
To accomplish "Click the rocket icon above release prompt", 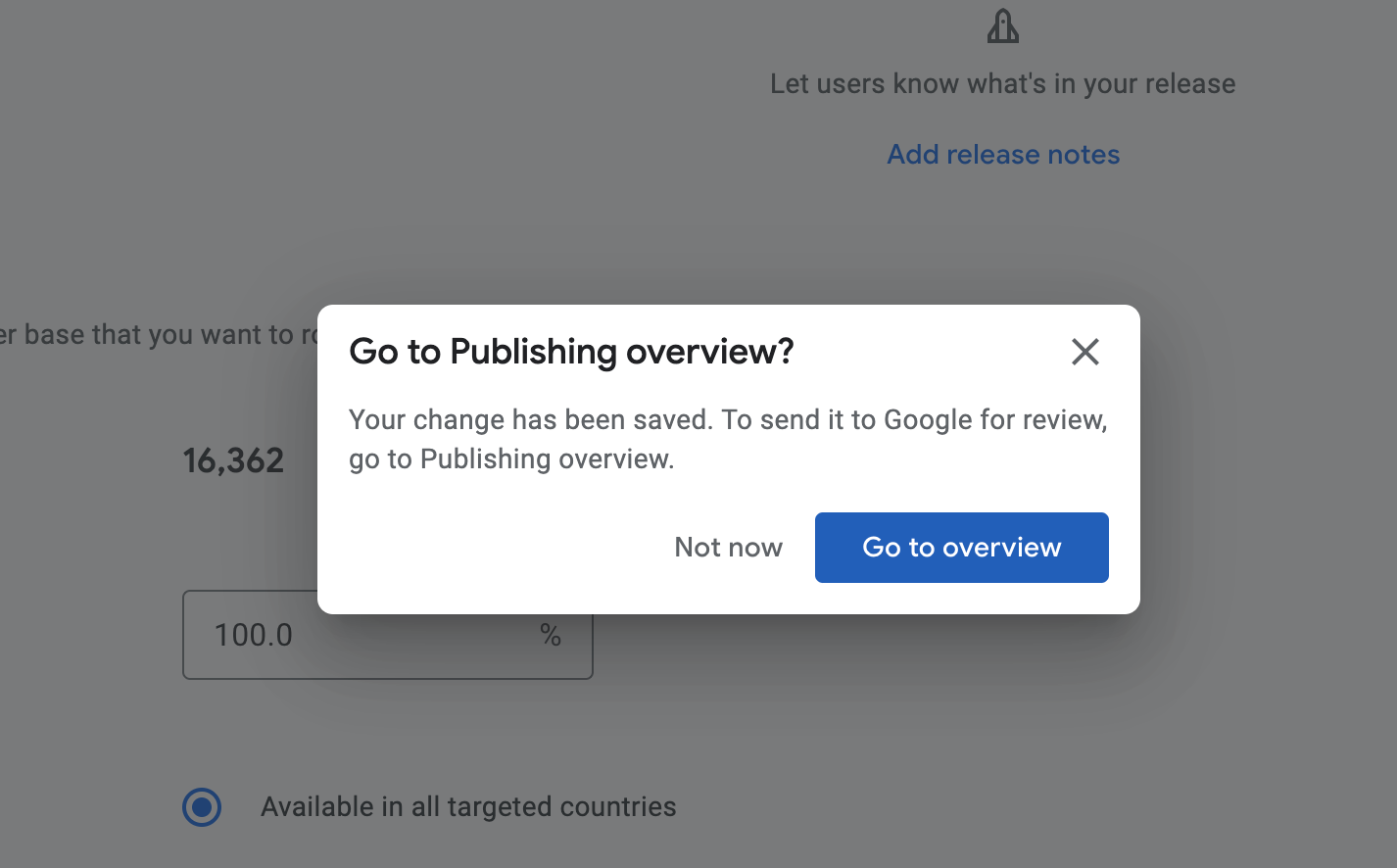I will [x=1002, y=26].
